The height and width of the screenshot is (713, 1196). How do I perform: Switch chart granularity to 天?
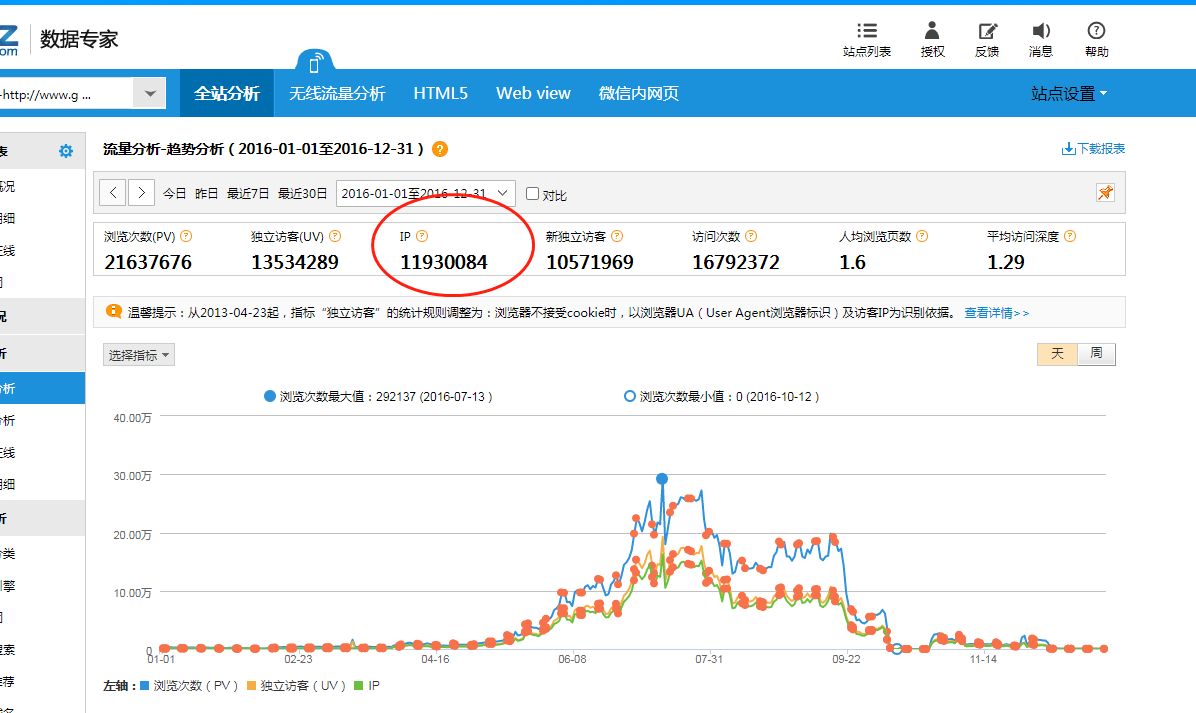(1057, 354)
